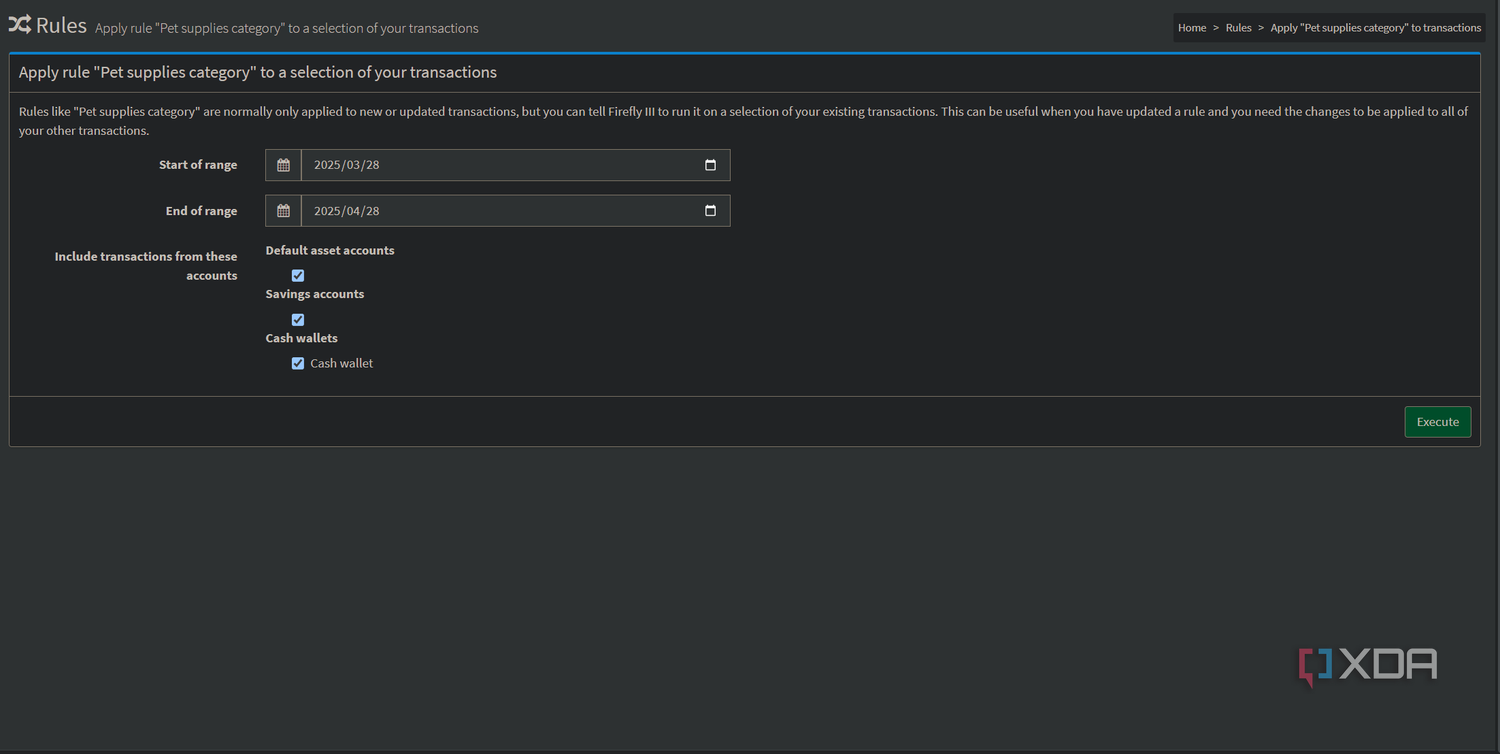
Task: Click the Execute button
Action: click(x=1437, y=422)
